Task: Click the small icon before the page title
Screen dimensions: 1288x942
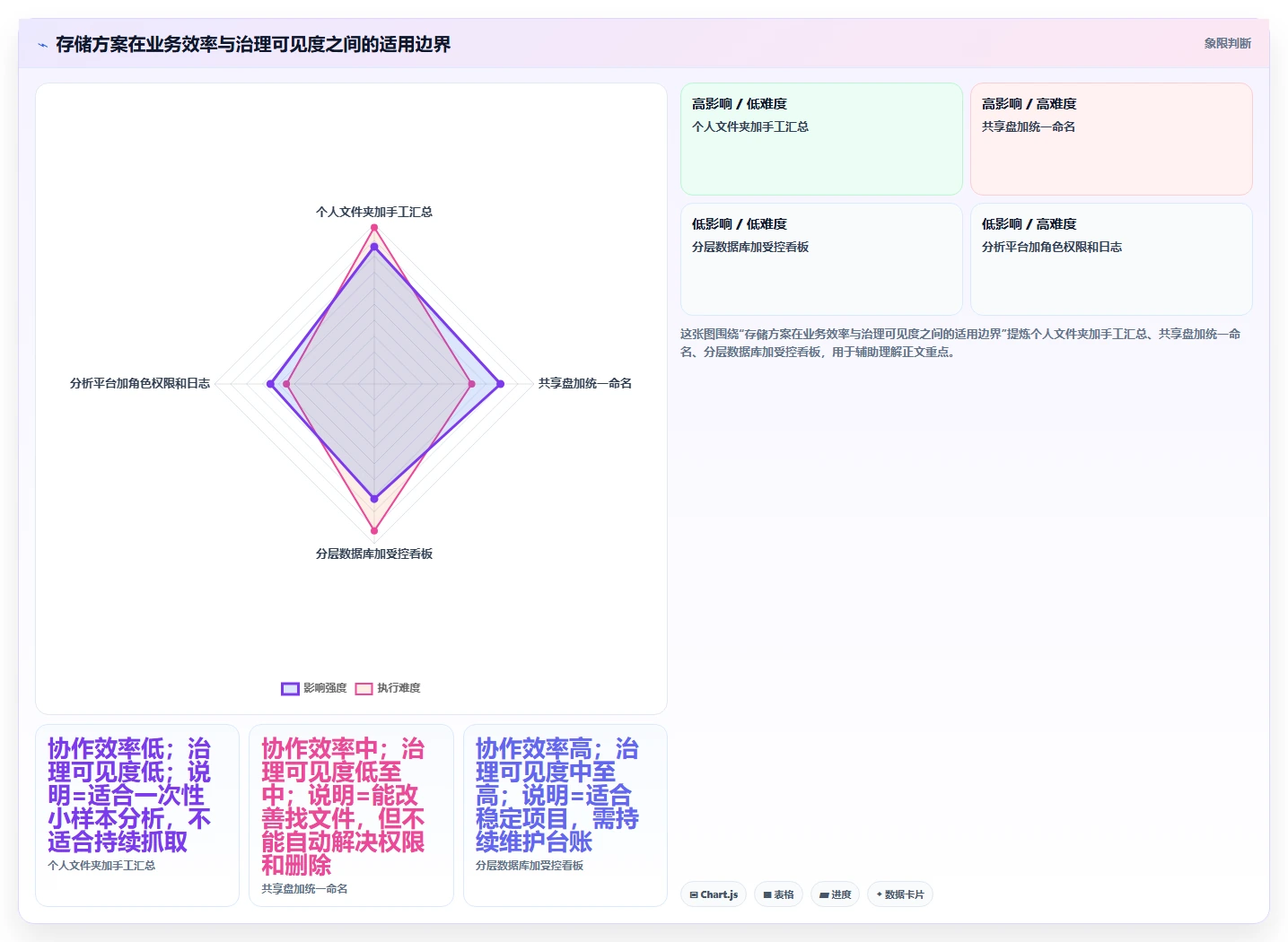Action: [x=42, y=45]
